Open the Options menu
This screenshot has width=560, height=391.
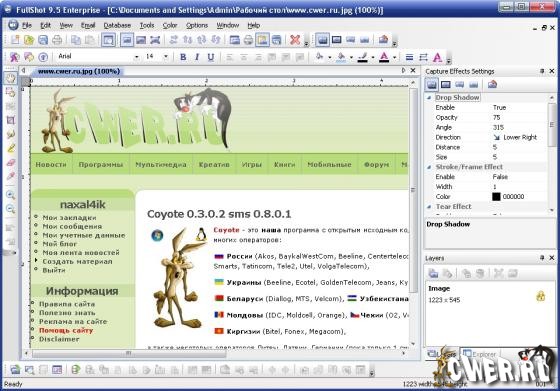[197, 25]
